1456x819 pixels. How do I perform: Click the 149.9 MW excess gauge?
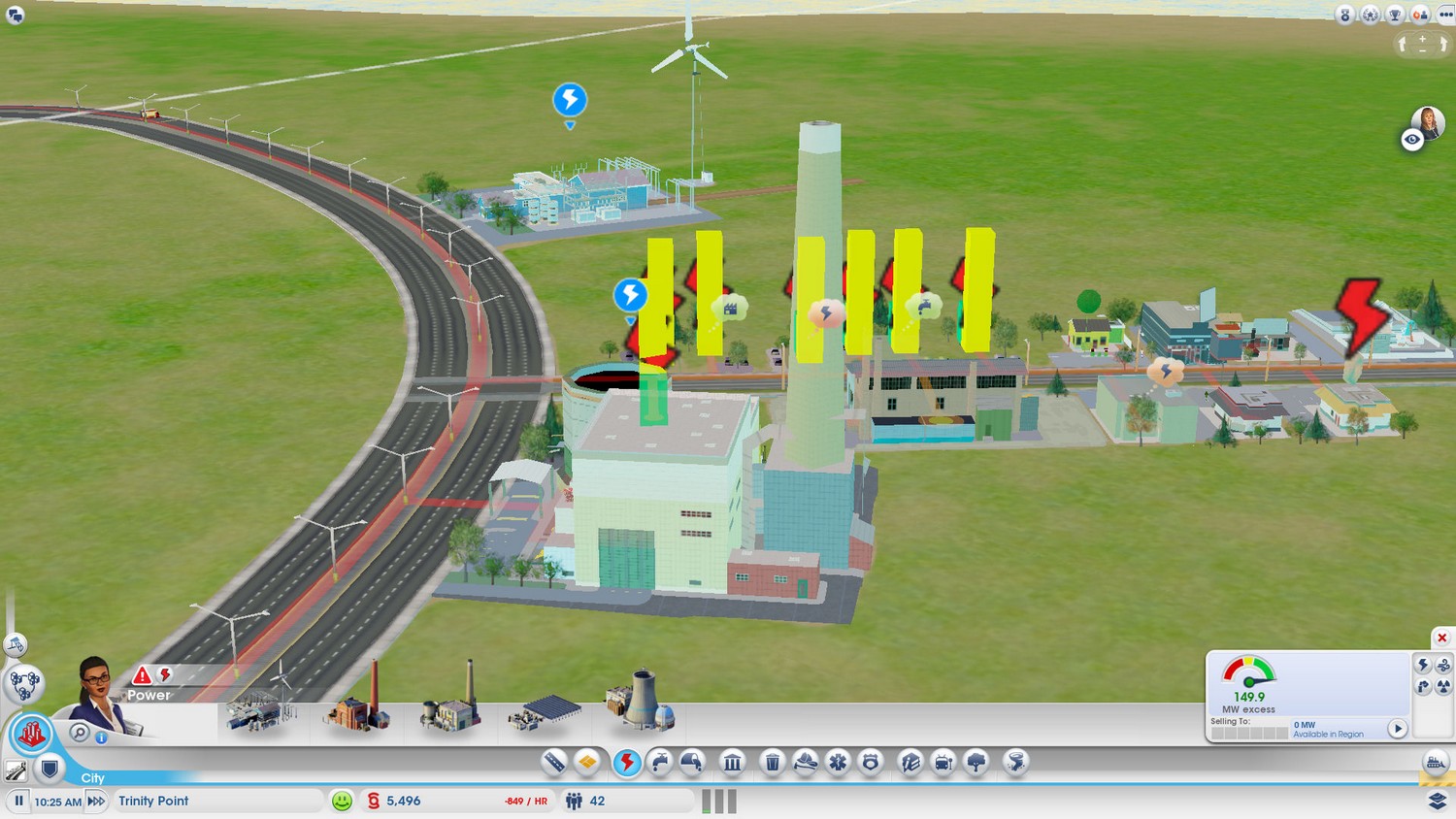tap(1249, 684)
